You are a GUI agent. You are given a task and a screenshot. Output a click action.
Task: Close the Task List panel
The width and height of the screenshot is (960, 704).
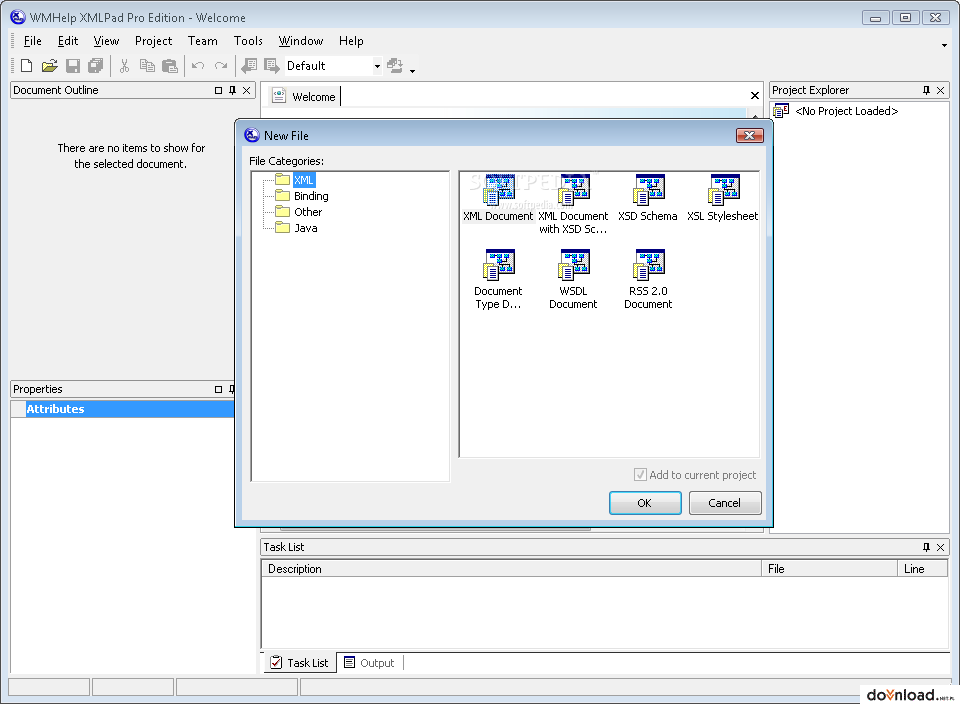[x=941, y=547]
